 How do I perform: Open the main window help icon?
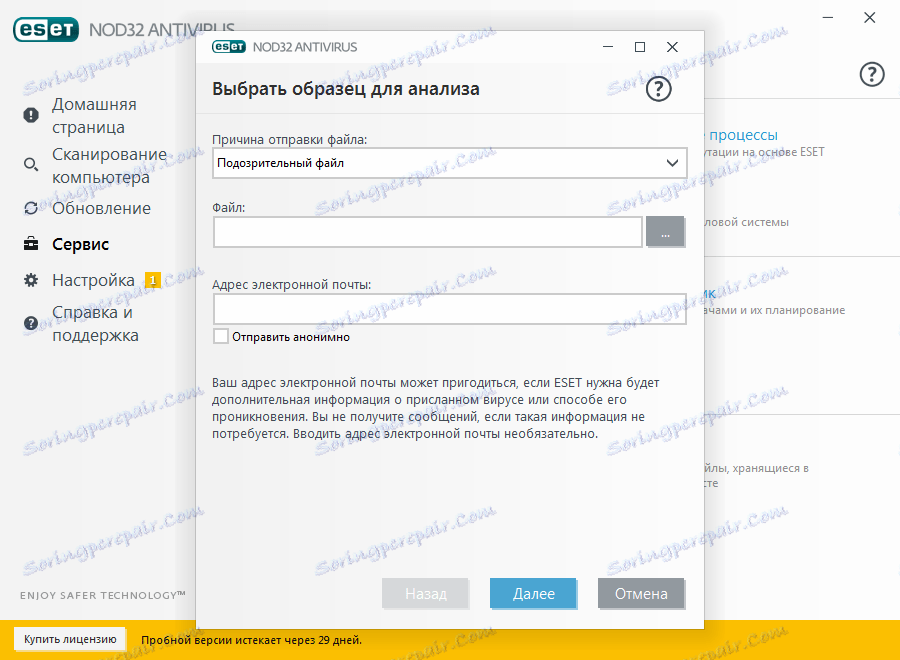point(872,75)
